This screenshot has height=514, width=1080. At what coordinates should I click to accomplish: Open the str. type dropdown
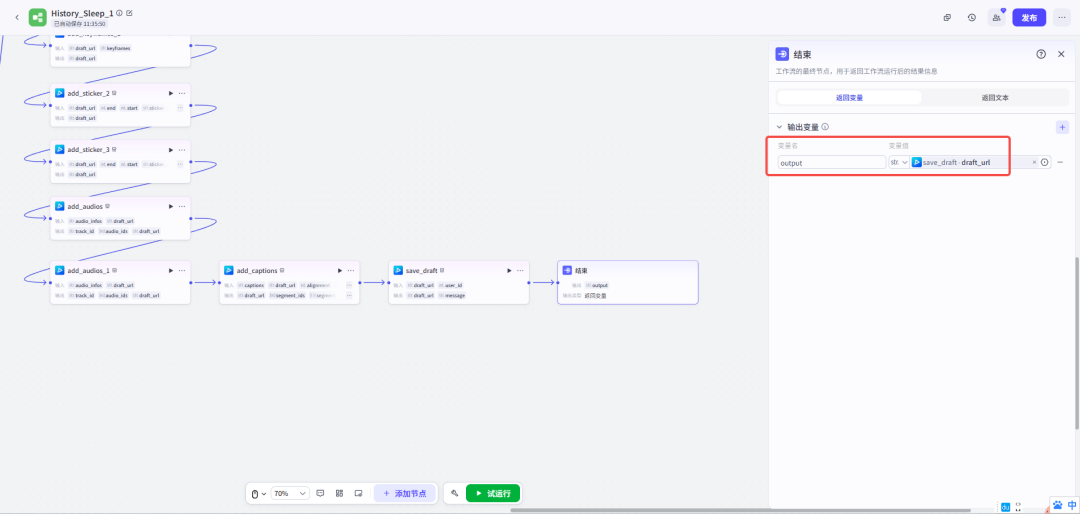[x=899, y=163]
